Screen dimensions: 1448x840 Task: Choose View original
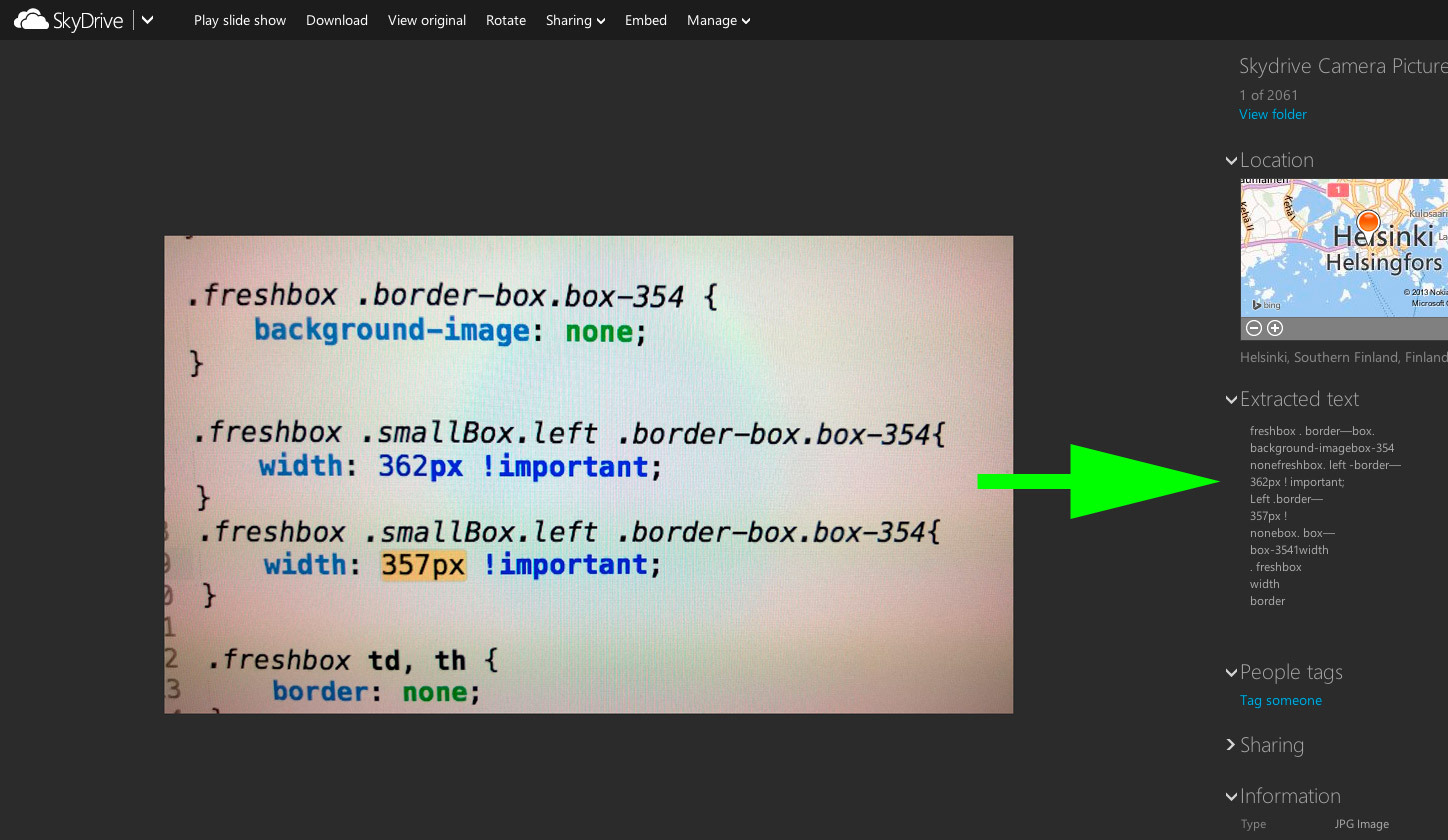tap(427, 20)
